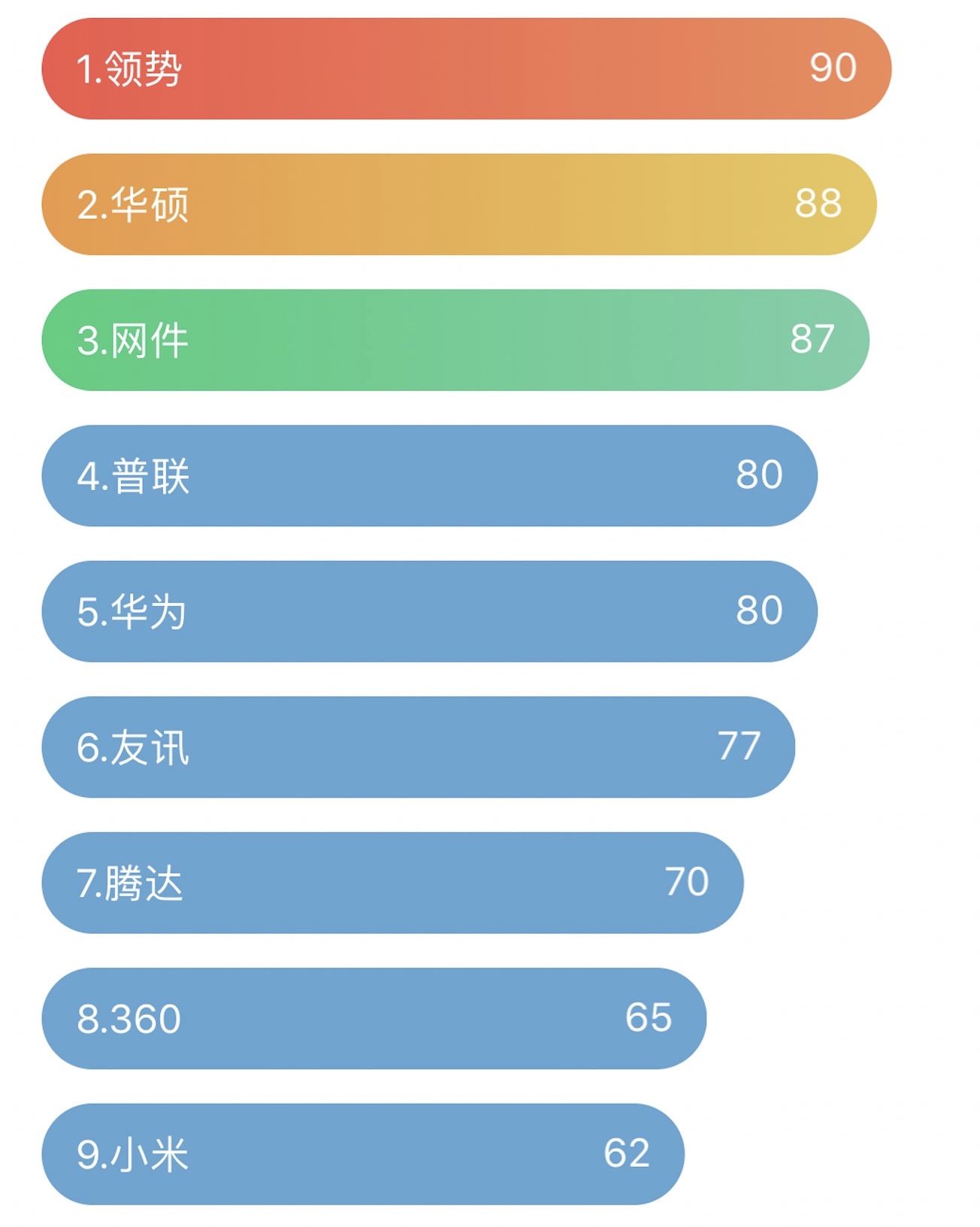980x1227 pixels.
Task: Click score 77 on the 友讯 bar
Action: pyautogui.click(x=739, y=746)
